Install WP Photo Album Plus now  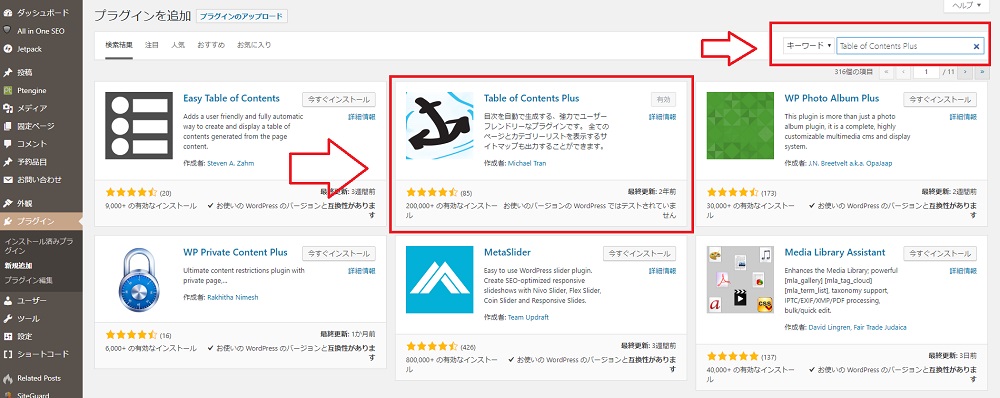[940, 100]
